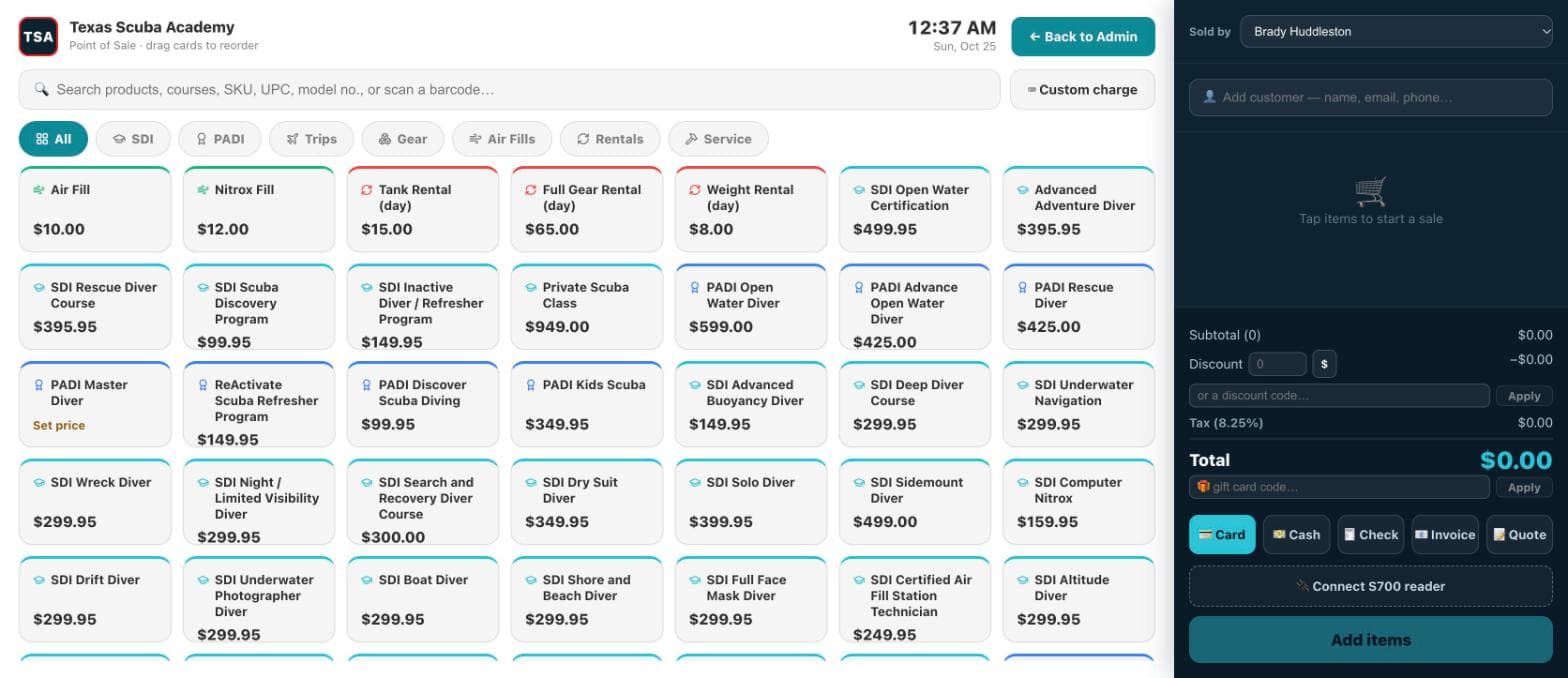Add a Custom charge
Screen dimensions: 1568x678
pyautogui.click(x=1082, y=89)
